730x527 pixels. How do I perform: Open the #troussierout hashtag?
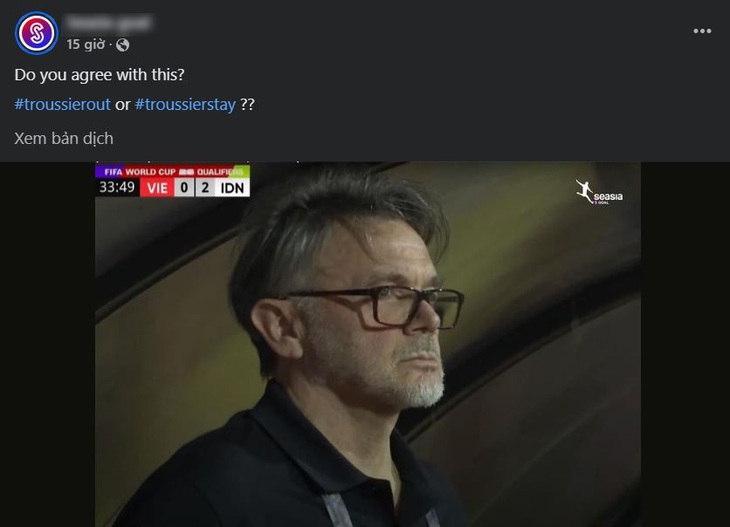click(63, 104)
